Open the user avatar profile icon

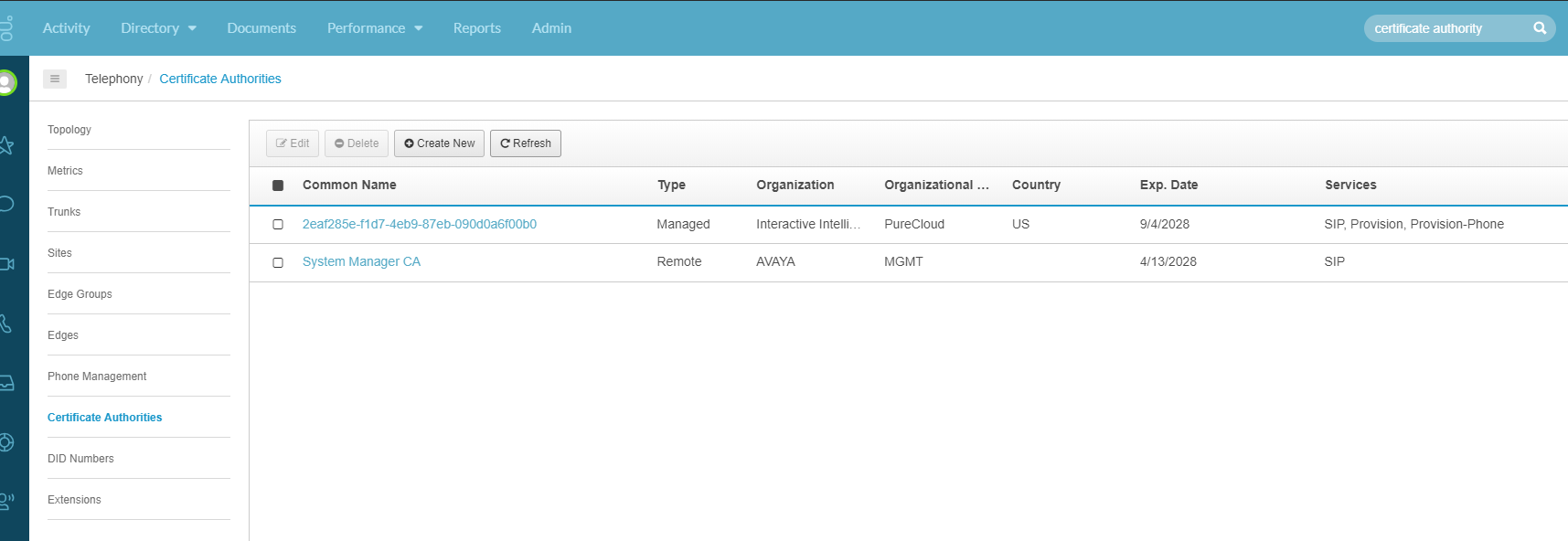click(x=6, y=83)
